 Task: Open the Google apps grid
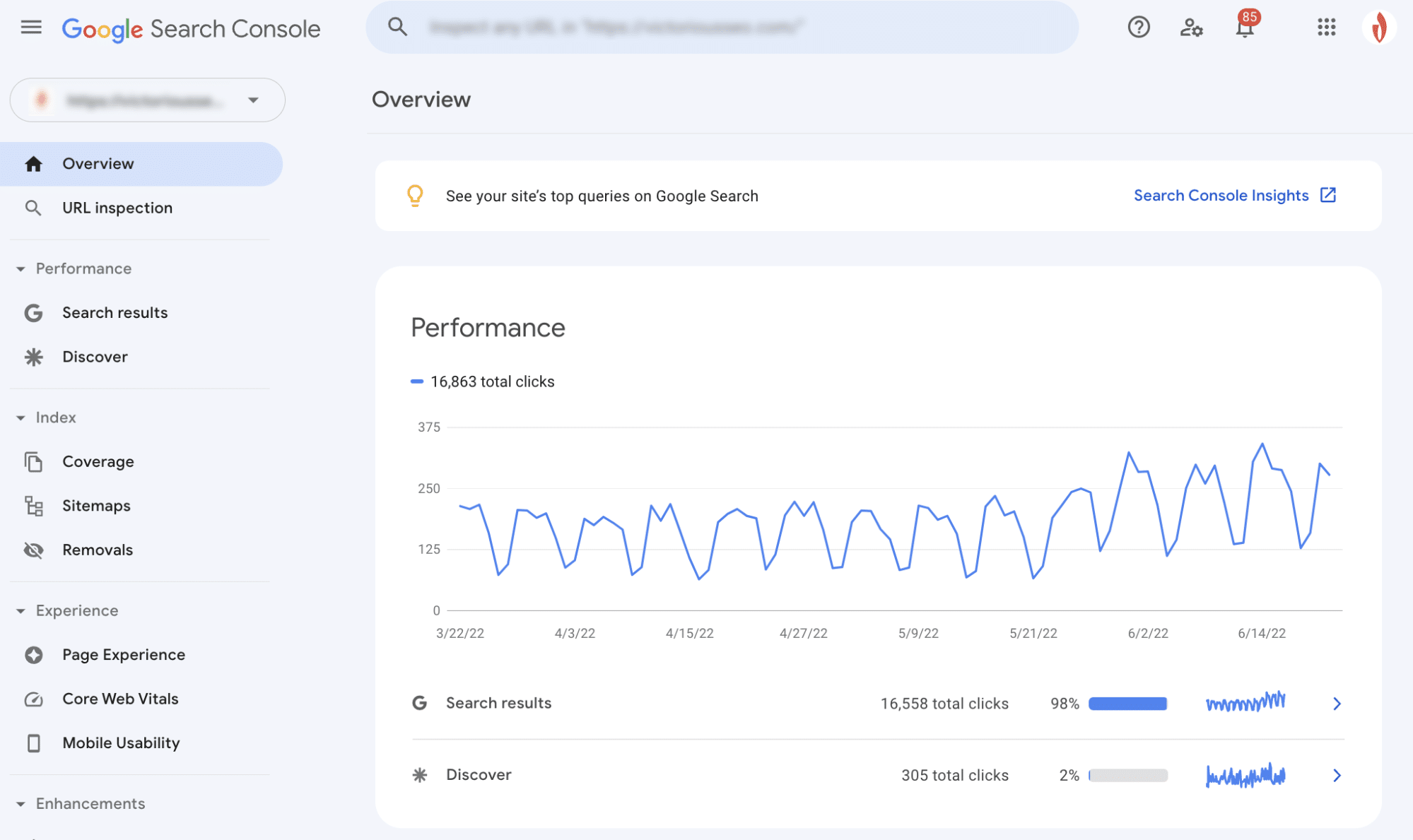[x=1326, y=28]
